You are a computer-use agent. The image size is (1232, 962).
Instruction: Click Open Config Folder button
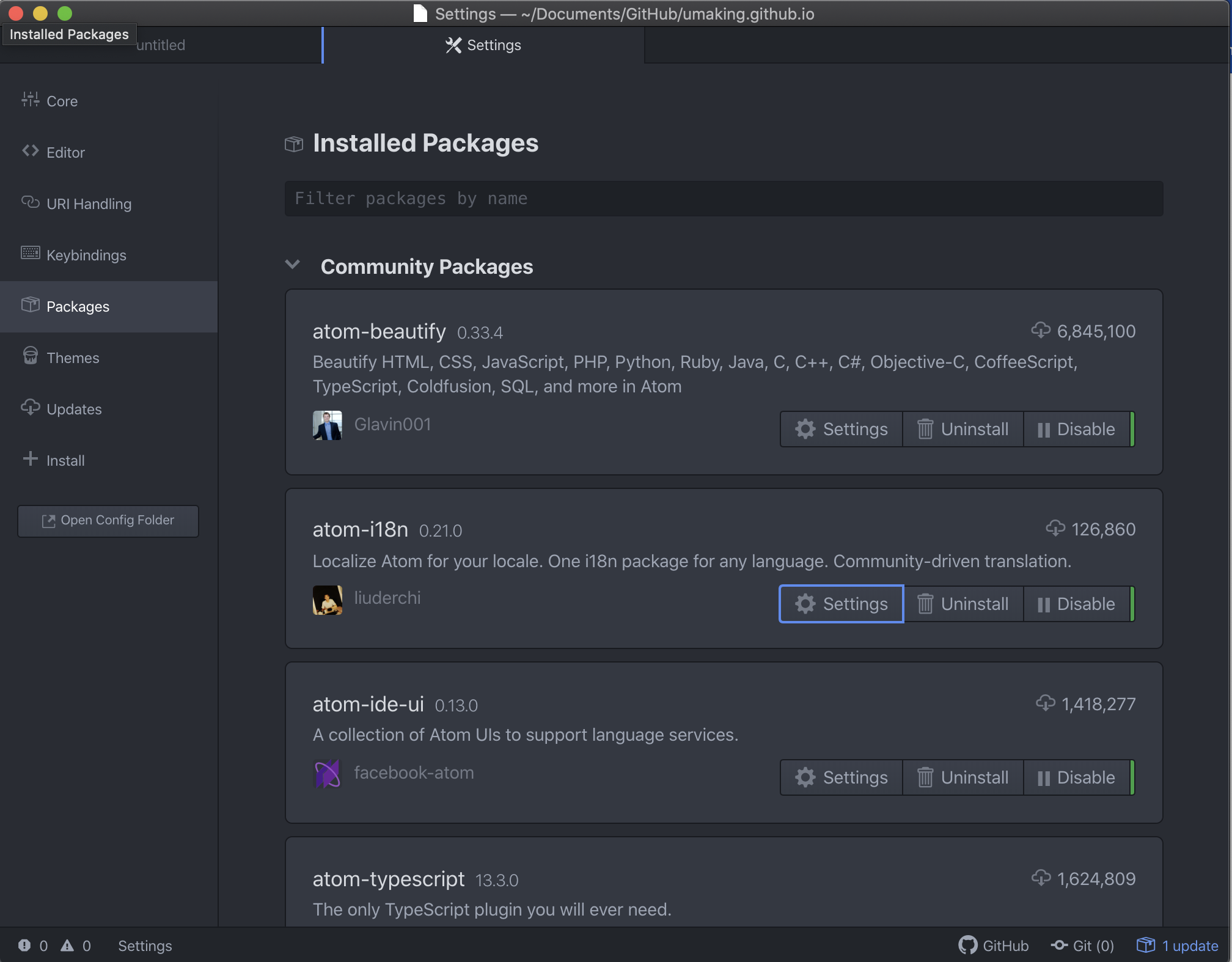point(108,521)
